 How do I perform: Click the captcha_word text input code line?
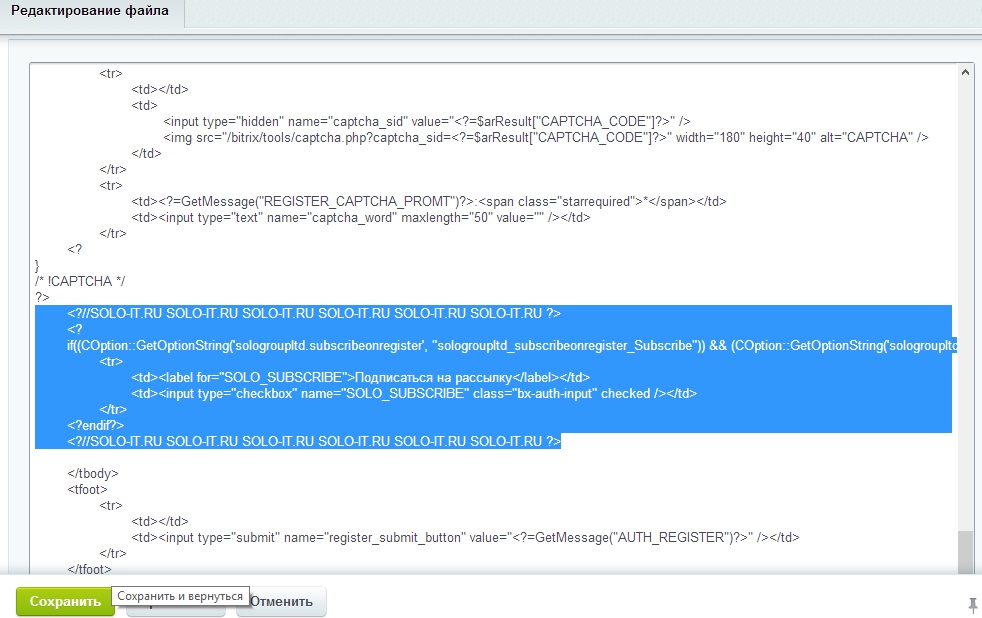tap(361, 217)
